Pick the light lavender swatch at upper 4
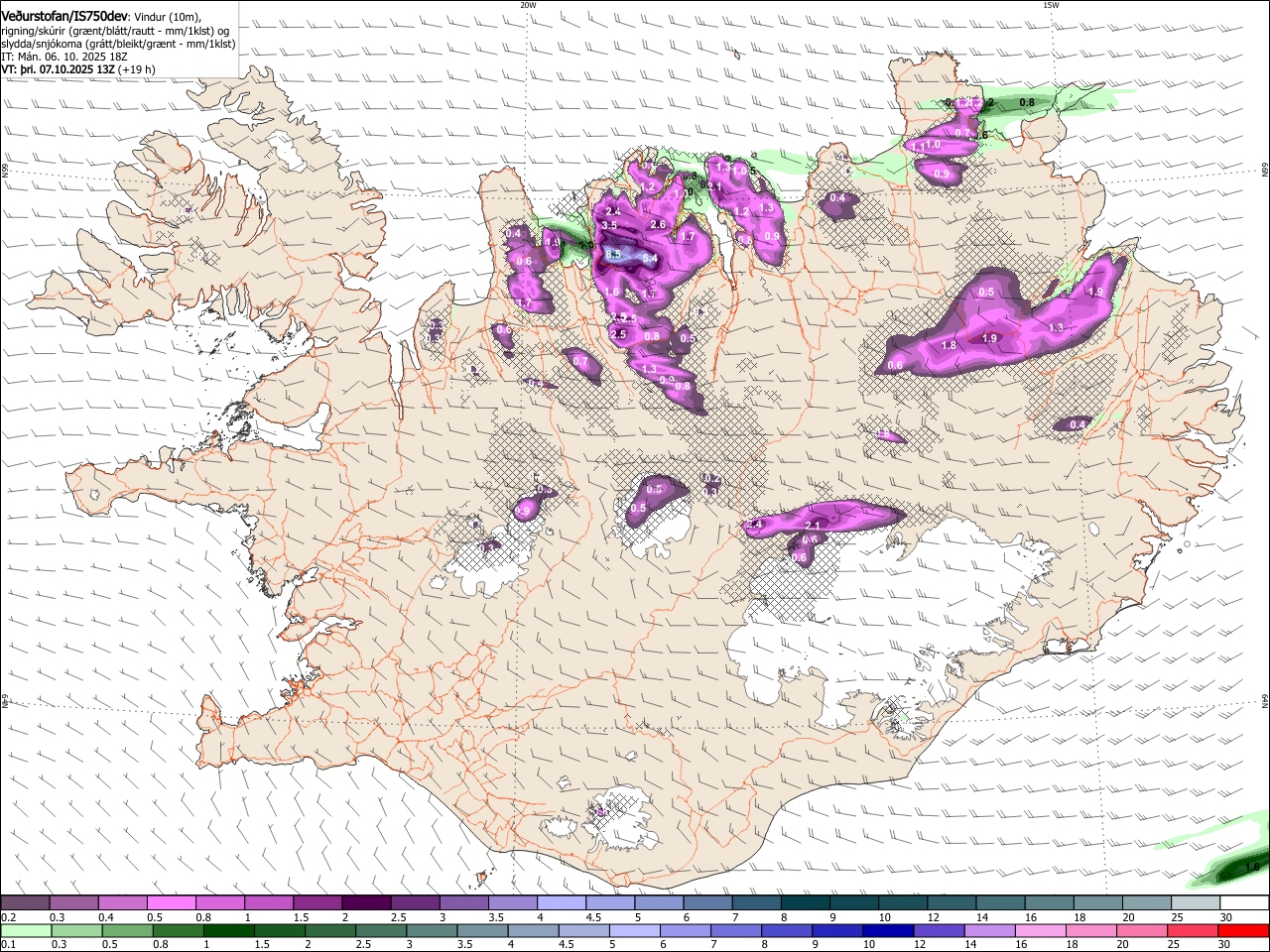This screenshot has width=1270, height=952. [x=562, y=903]
